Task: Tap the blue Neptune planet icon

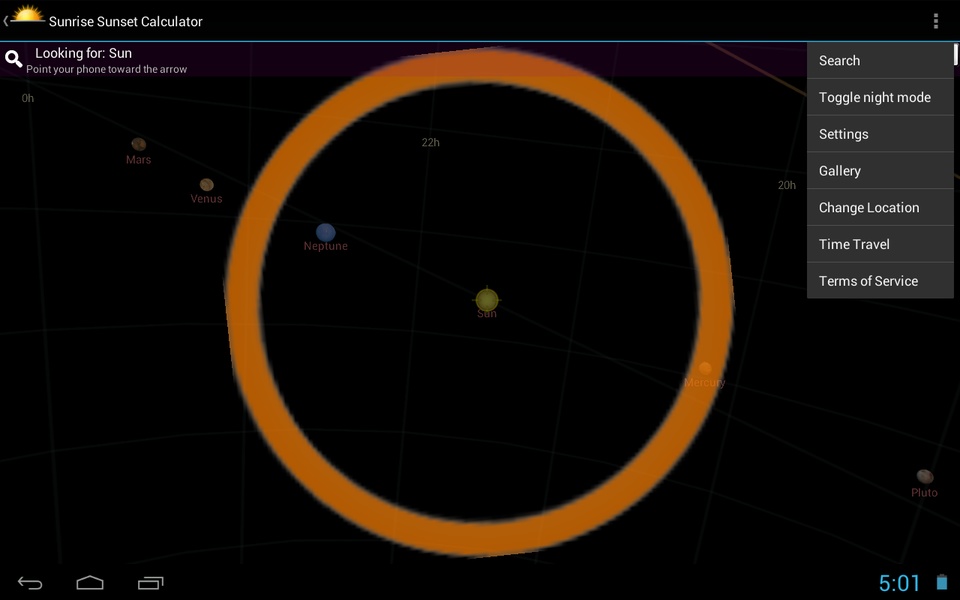Action: tap(326, 232)
